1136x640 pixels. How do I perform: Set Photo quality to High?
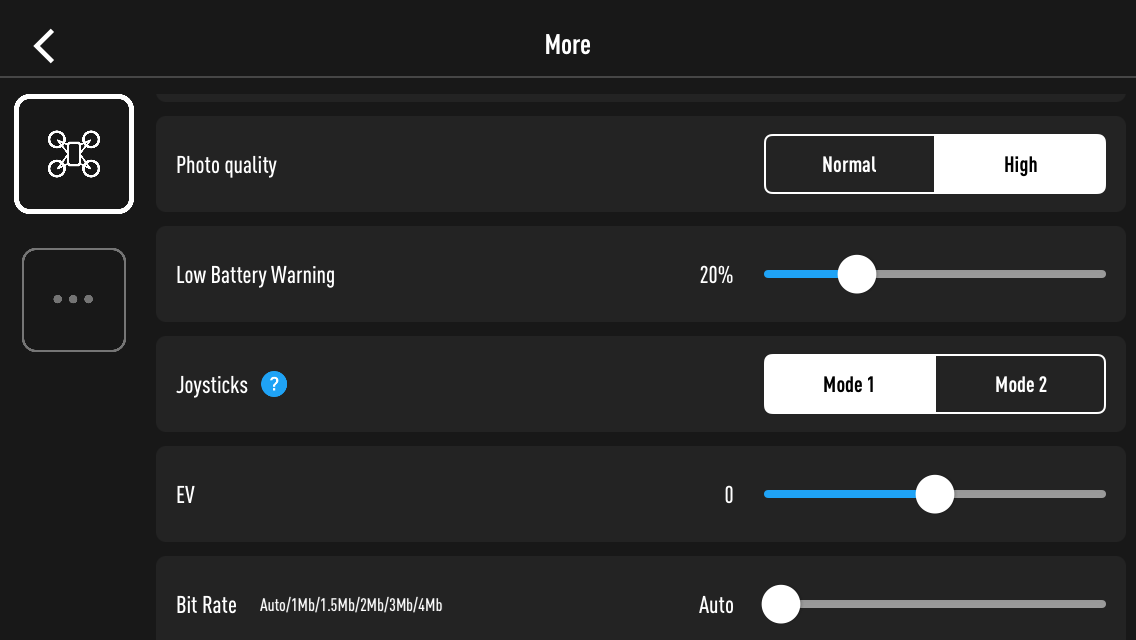pyautogui.click(x=1020, y=165)
